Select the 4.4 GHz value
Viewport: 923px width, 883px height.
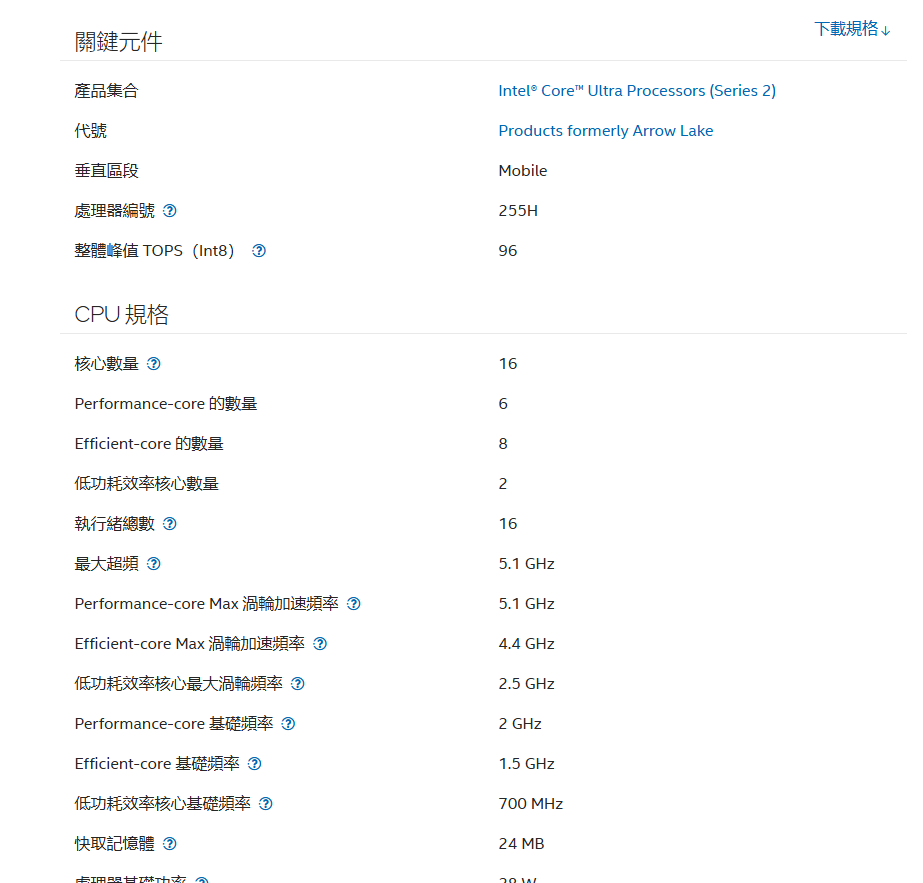[x=526, y=644]
